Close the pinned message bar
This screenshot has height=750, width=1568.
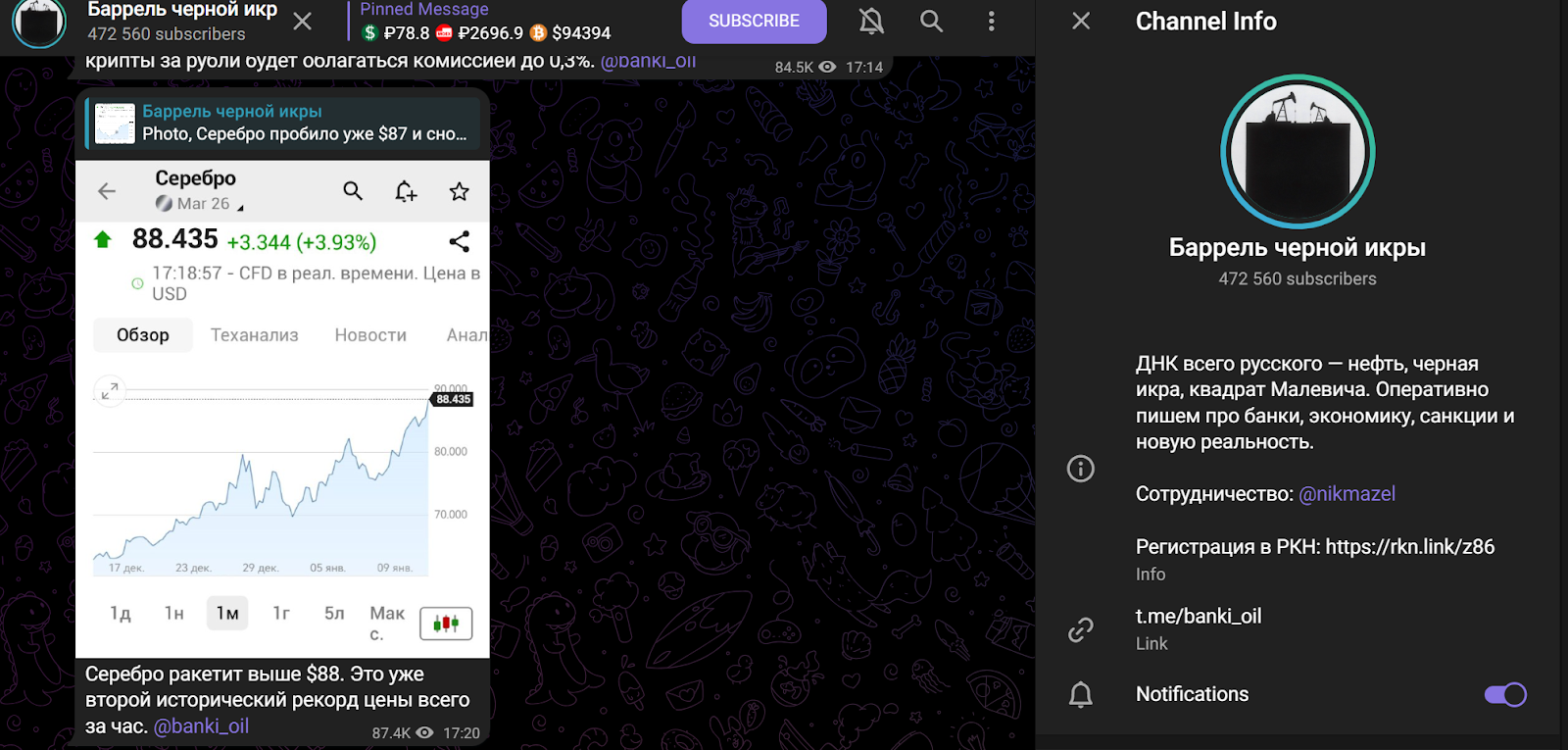click(x=303, y=21)
